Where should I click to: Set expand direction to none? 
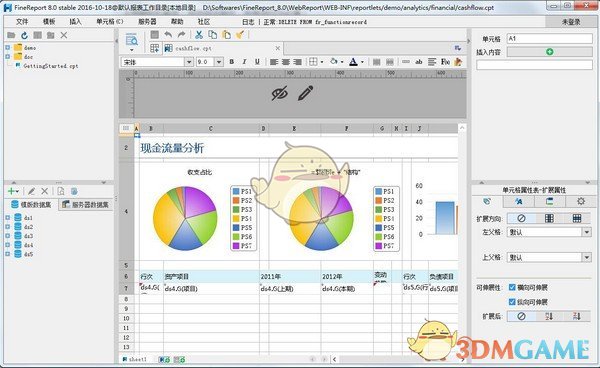(x=521, y=218)
